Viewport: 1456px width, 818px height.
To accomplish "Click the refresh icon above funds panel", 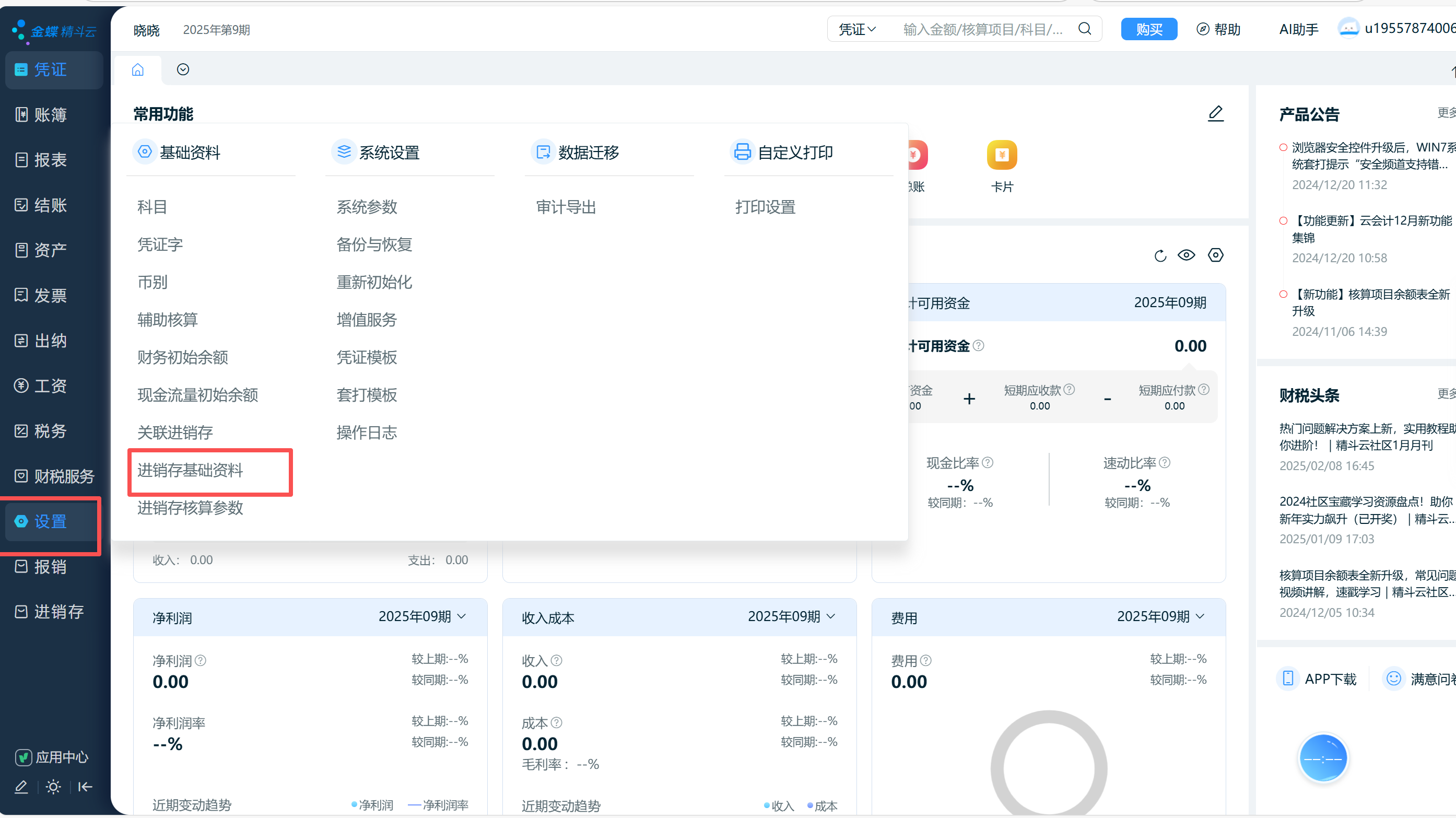I will pyautogui.click(x=1160, y=255).
